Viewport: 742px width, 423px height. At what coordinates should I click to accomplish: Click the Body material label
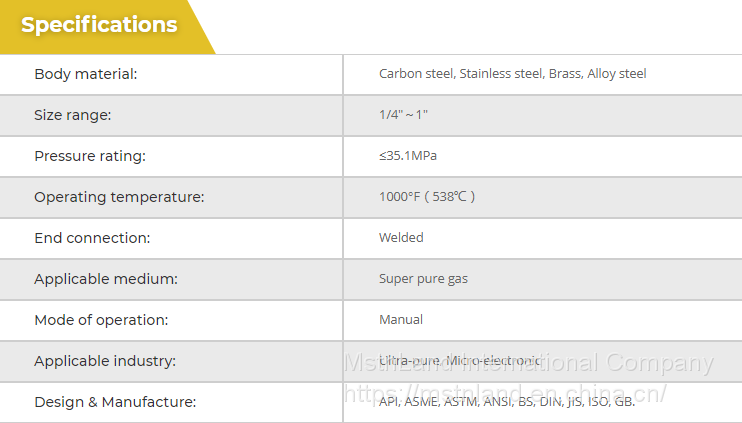(86, 74)
